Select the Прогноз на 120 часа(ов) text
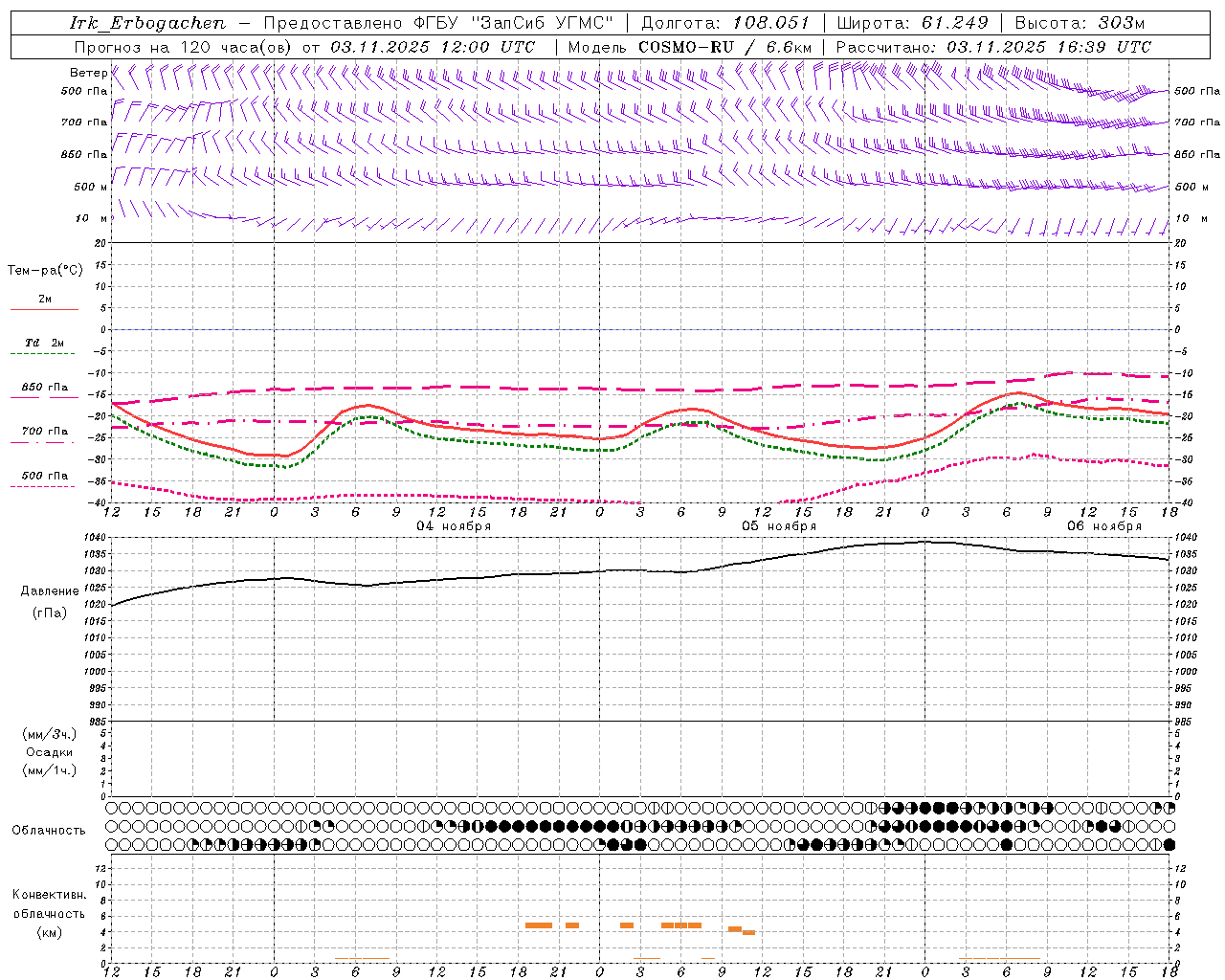The width and height of the screenshot is (1225, 980). 185,47
